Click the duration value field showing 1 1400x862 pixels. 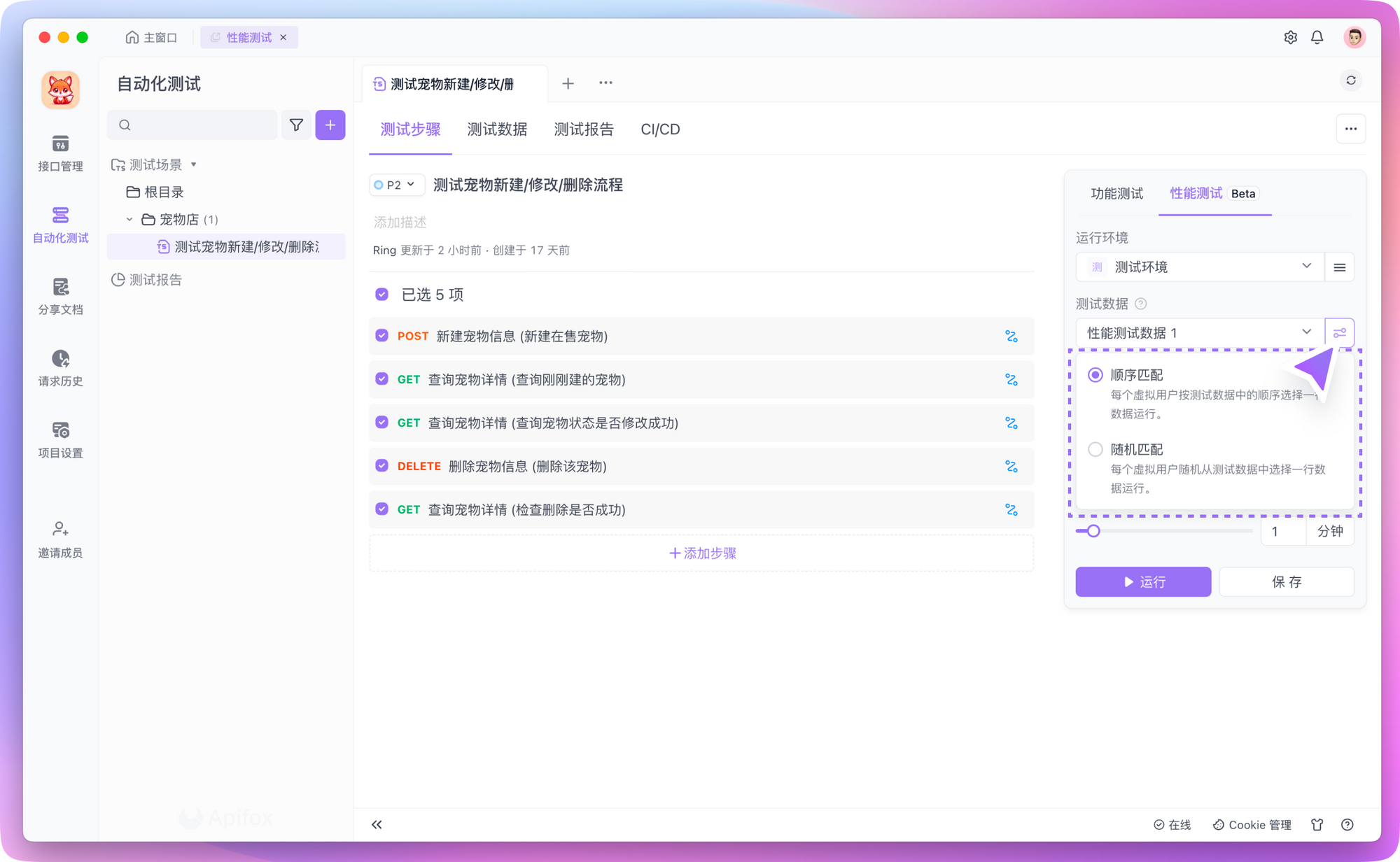click(x=1283, y=531)
